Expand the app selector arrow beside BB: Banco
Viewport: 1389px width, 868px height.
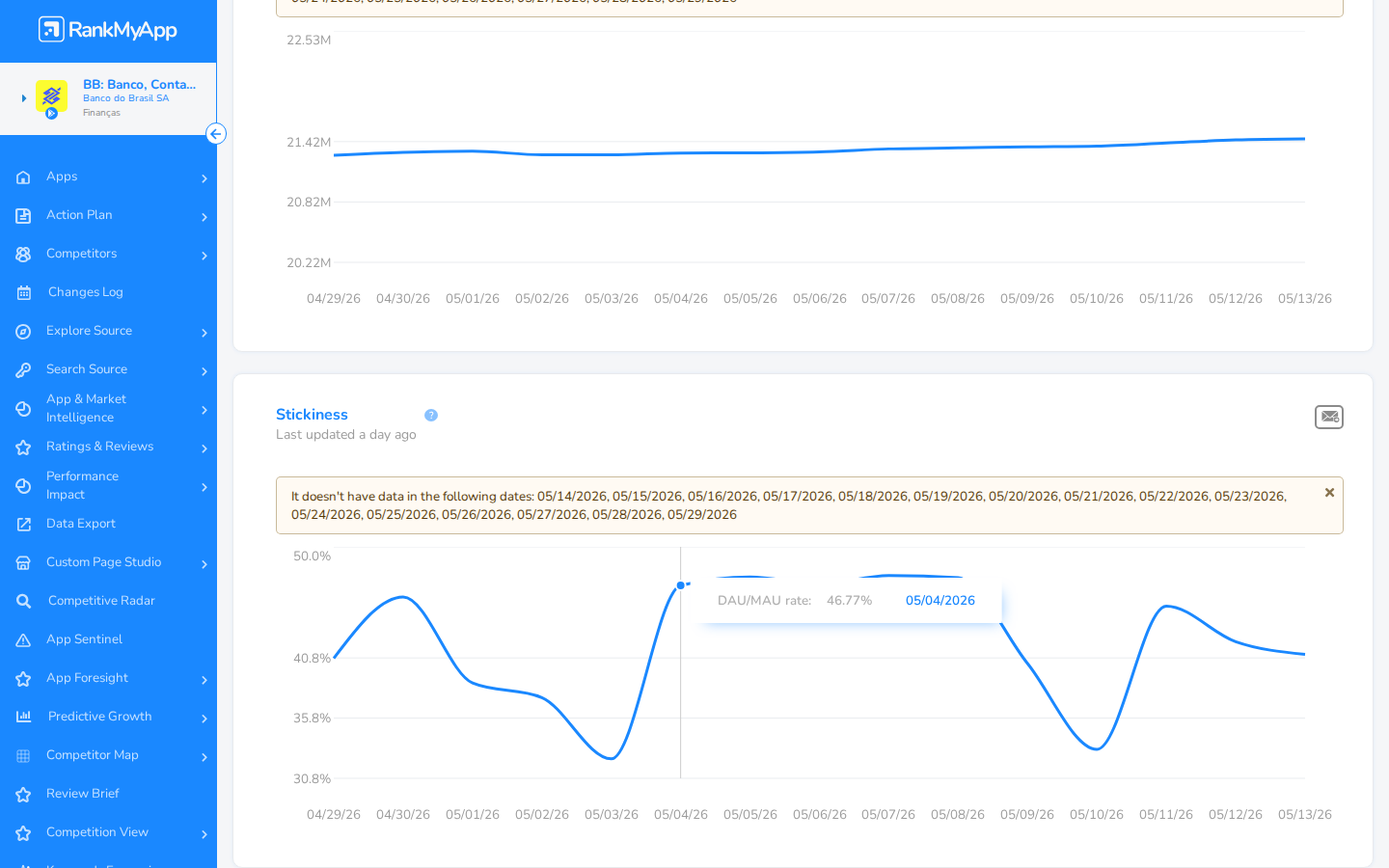23,98
